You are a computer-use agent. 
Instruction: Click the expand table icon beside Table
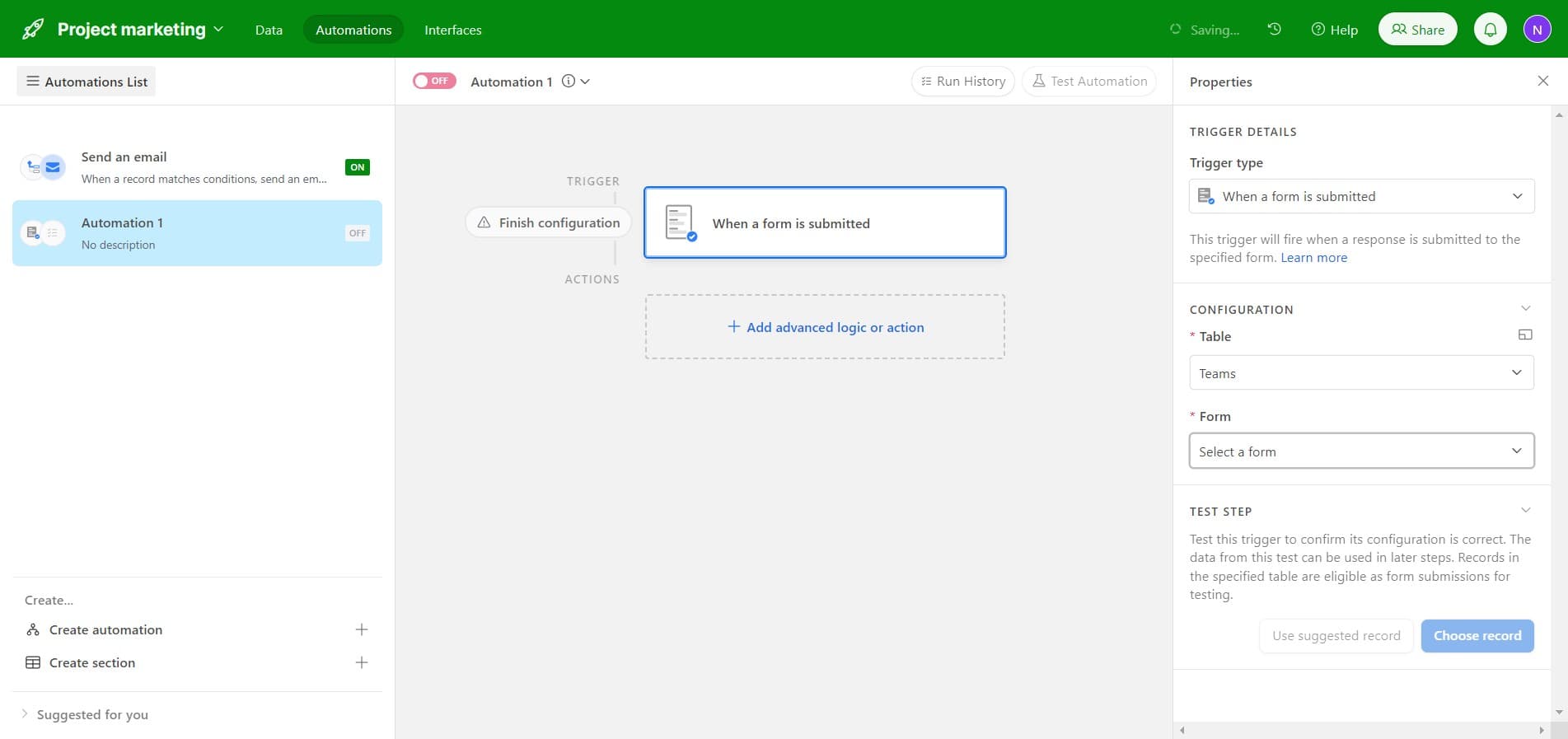click(1524, 335)
